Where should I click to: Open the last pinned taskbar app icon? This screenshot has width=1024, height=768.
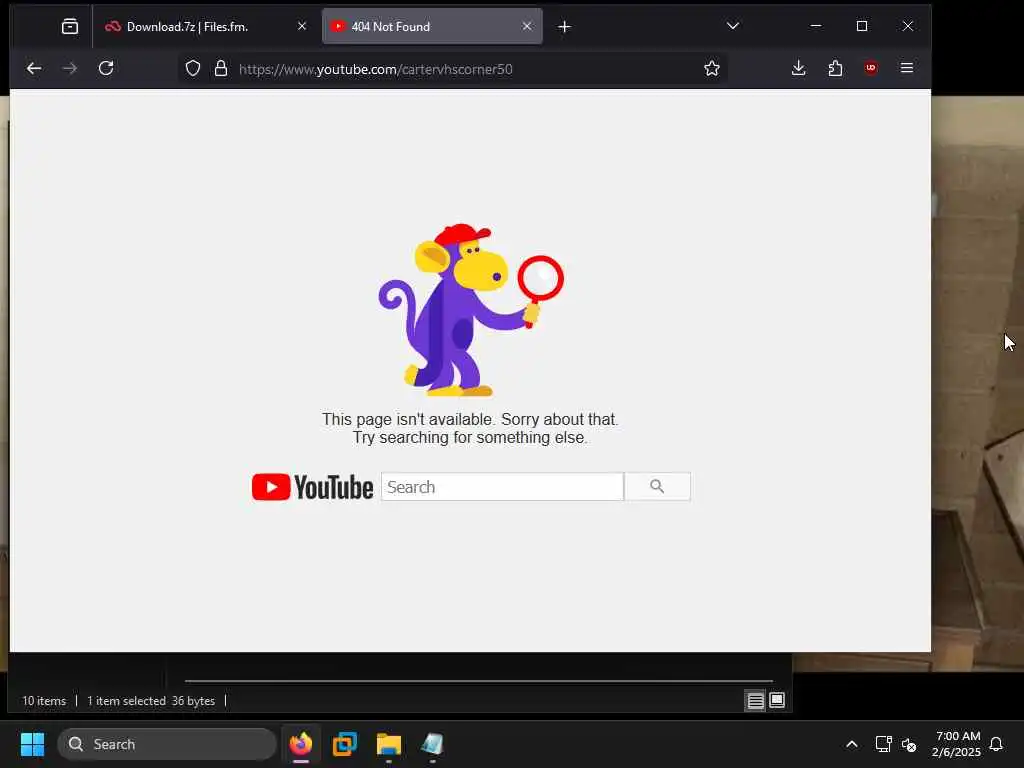pos(432,744)
